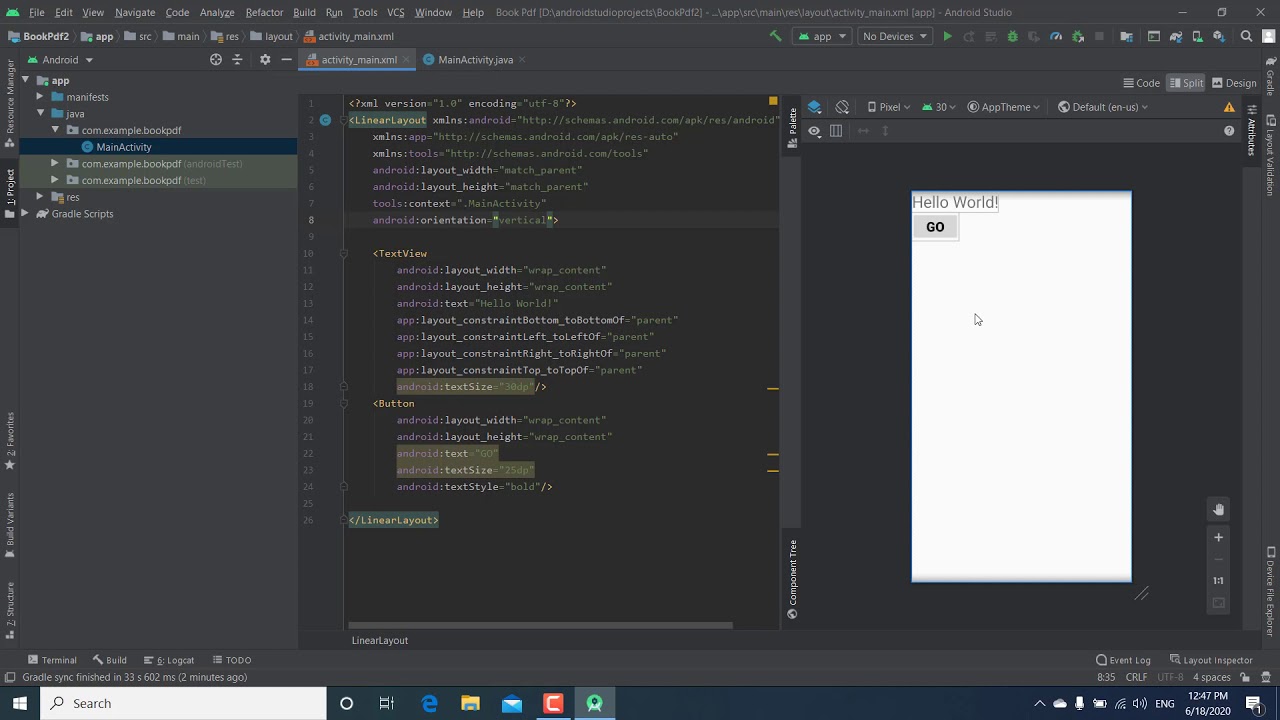Screen dimensions: 1280x720
Task: Rotate preview orientation icon
Action: [842, 107]
